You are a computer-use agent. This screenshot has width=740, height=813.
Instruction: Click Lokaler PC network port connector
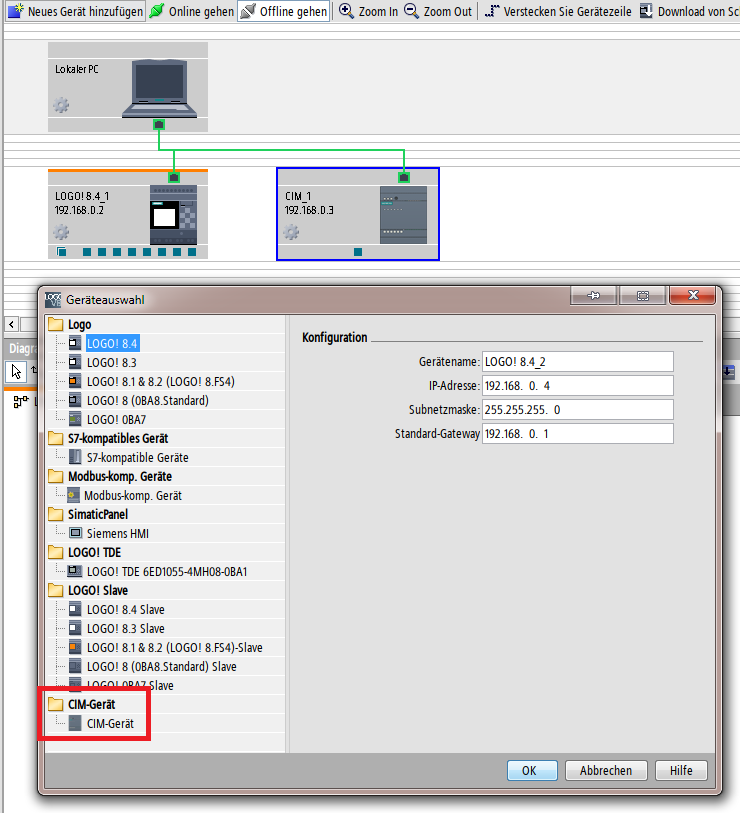click(x=159, y=124)
